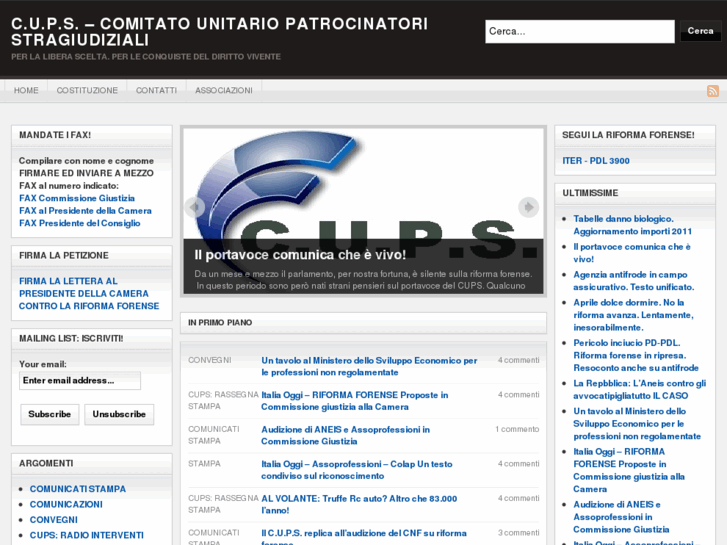Viewport: 727px width, 545px height.
Task: Open 'Italia Oggi – RIFORMA FORENSE Proposte' featured article
Action: coord(355,401)
